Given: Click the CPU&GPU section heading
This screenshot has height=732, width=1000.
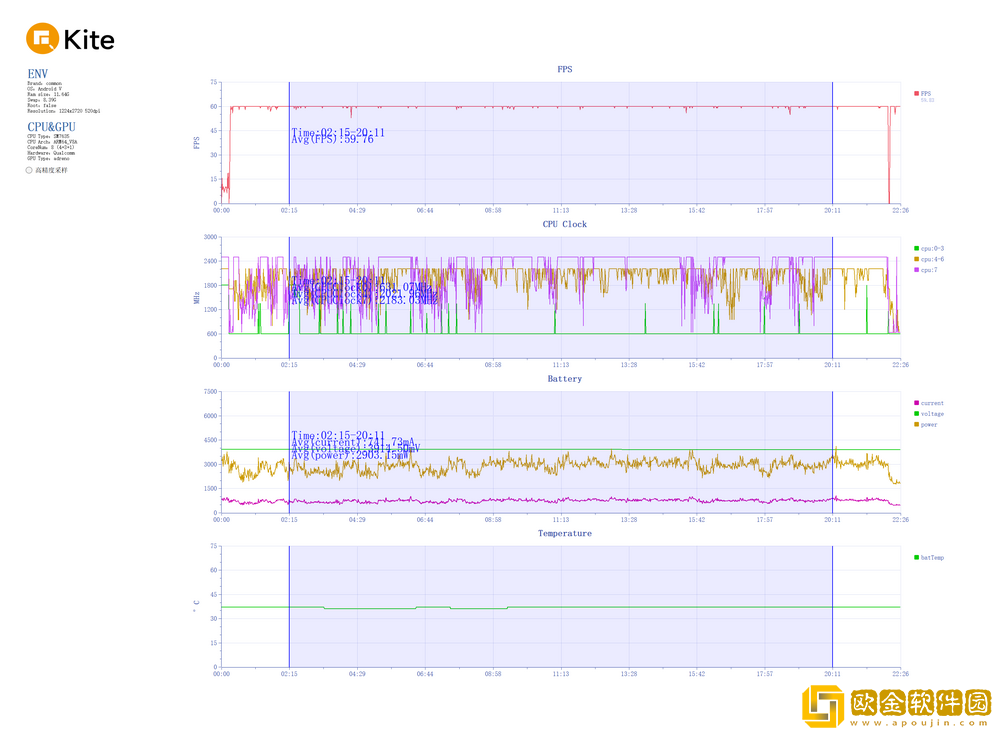Looking at the screenshot, I should pos(51,127).
